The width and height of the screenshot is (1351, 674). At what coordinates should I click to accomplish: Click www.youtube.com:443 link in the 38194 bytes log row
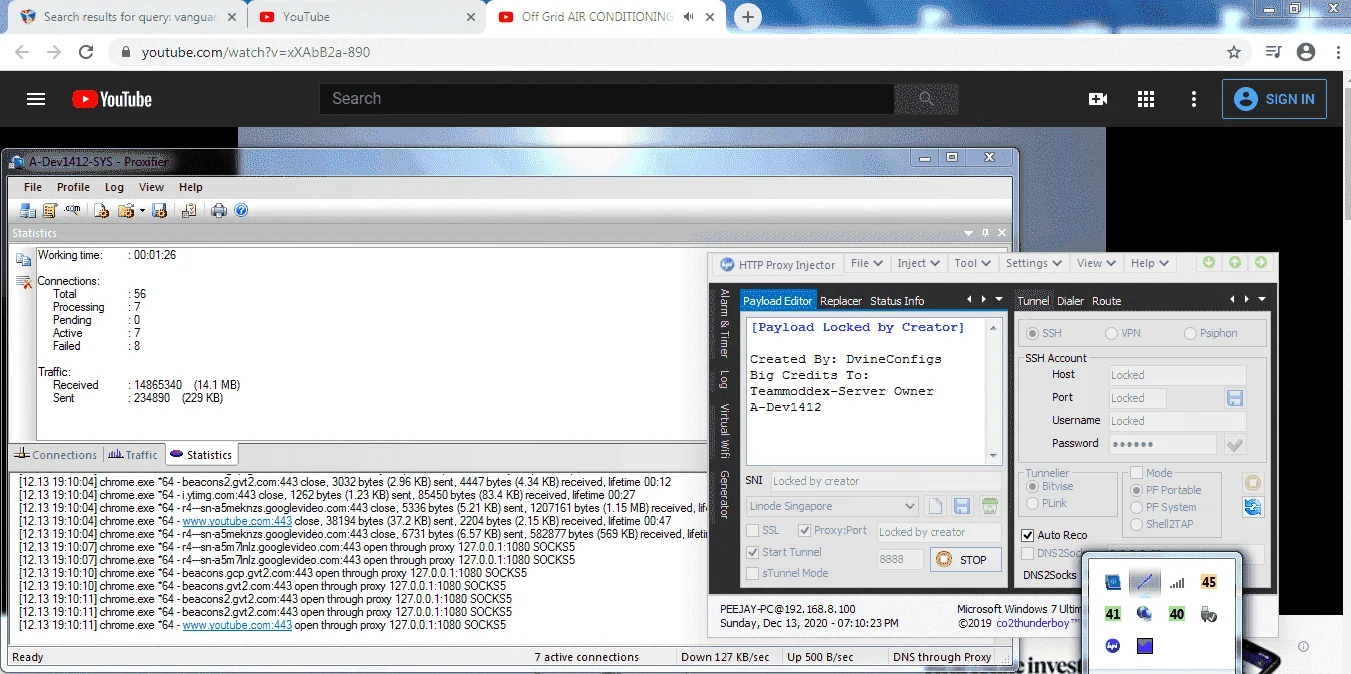pos(237,521)
